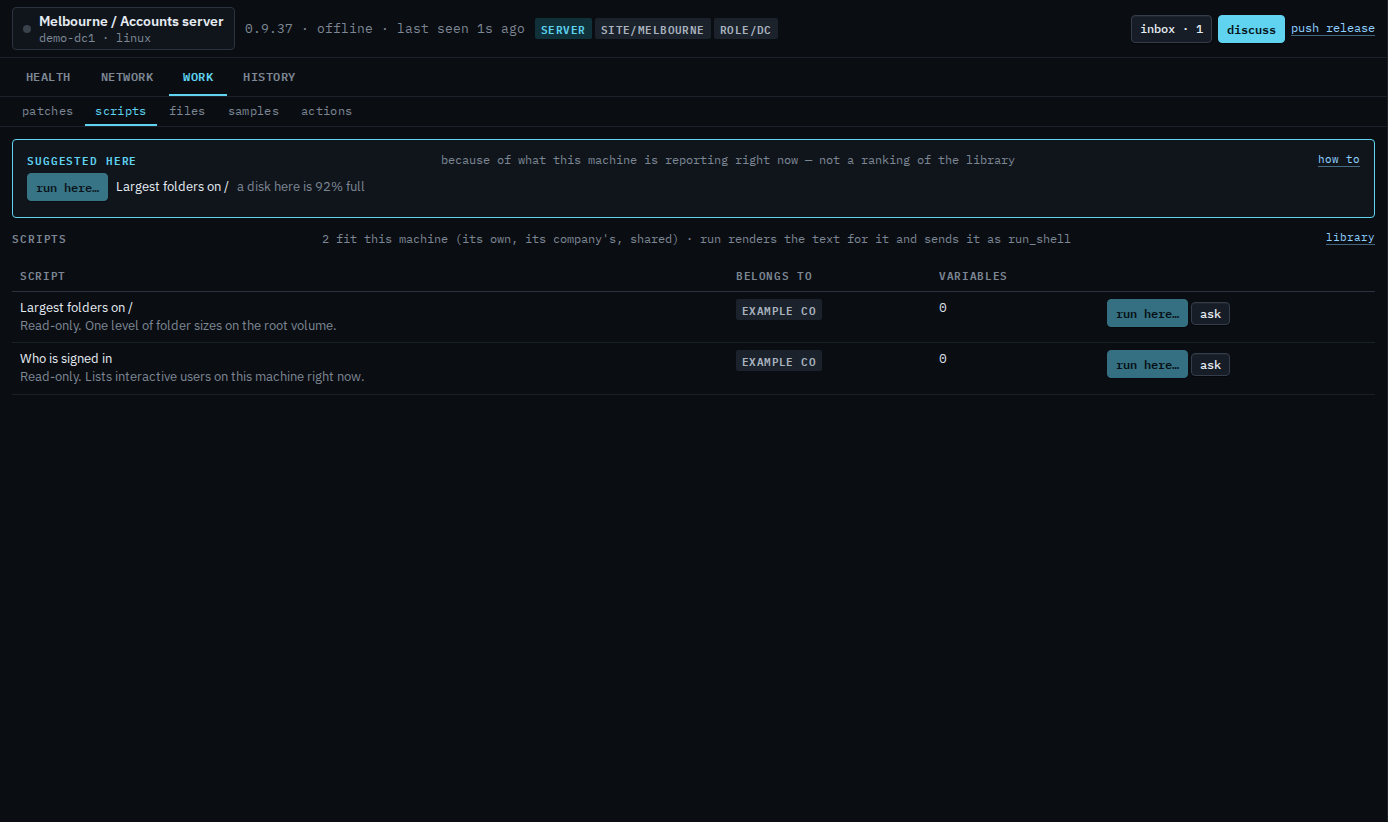Click the '0.9.37 · offline · last seen 1s ago' status text
This screenshot has width=1388, height=822.
385,29
